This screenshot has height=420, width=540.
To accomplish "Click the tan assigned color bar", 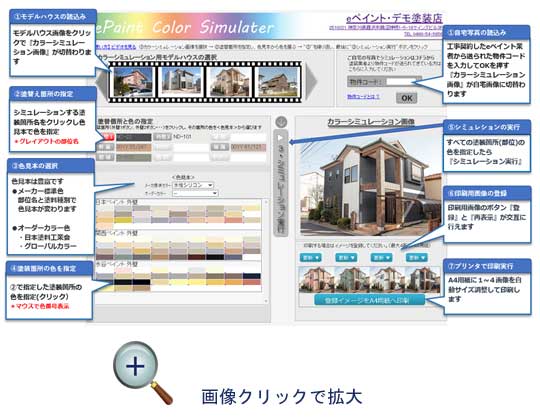I will pos(134,148).
